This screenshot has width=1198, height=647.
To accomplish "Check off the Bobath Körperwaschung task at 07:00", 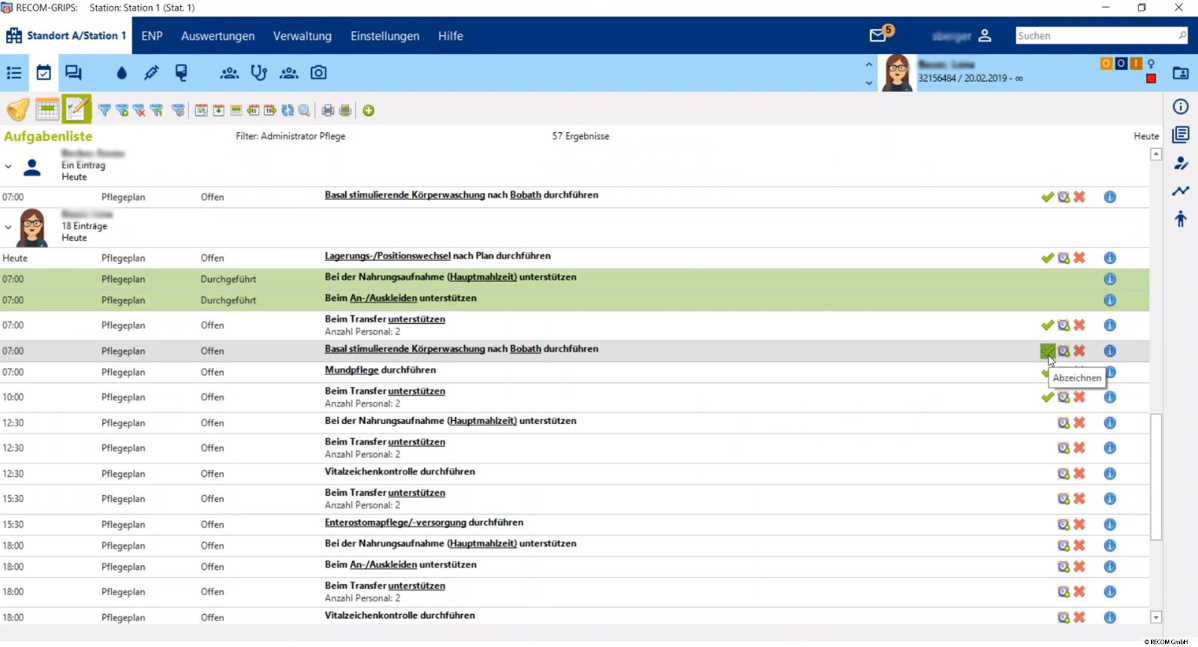I will tap(1047, 351).
